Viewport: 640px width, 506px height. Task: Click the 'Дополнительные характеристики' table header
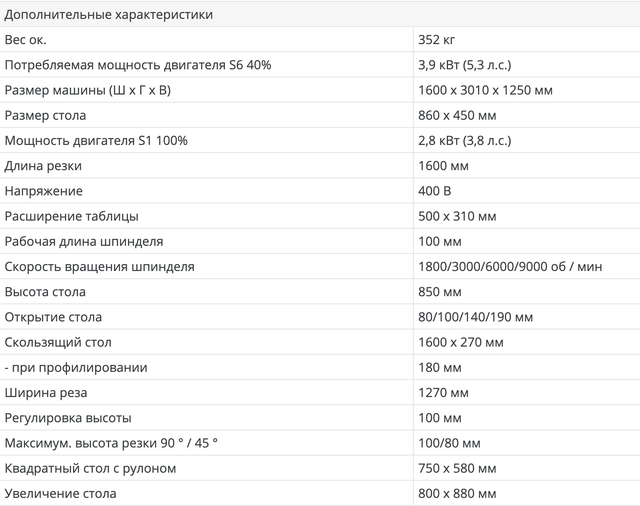(x=108, y=15)
